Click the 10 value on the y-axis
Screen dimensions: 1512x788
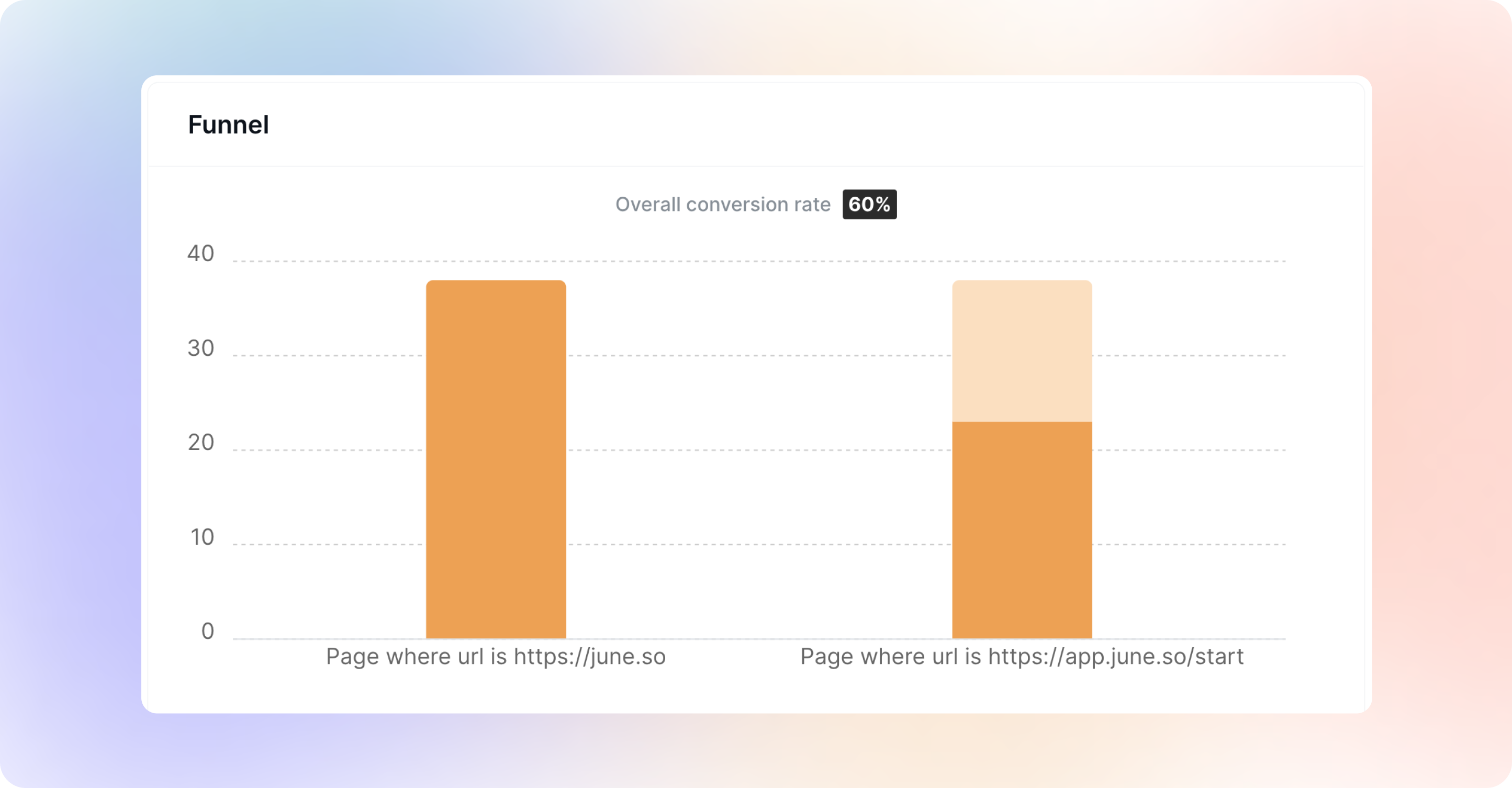coord(202,537)
